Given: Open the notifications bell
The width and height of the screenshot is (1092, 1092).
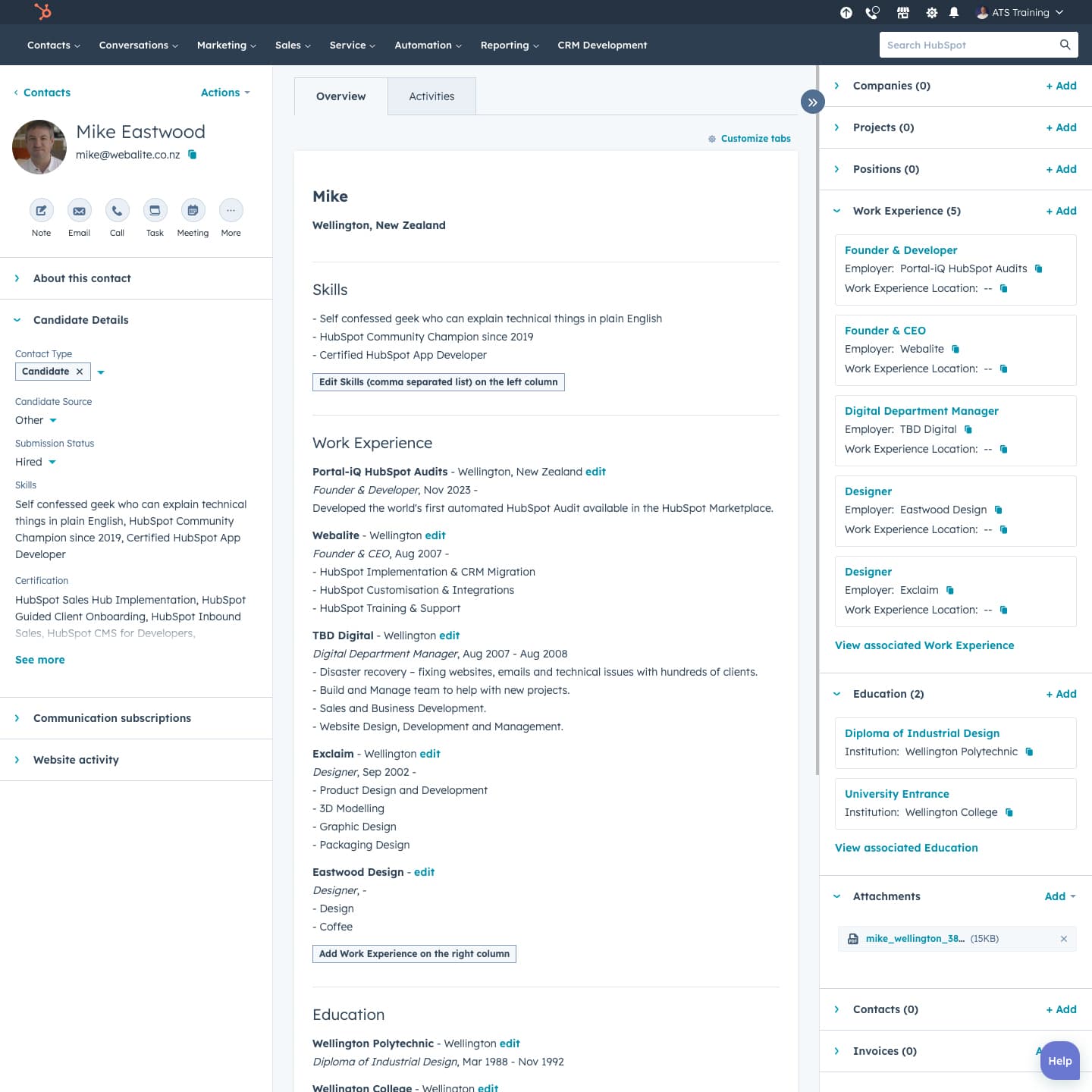Looking at the screenshot, I should tap(954, 13).
